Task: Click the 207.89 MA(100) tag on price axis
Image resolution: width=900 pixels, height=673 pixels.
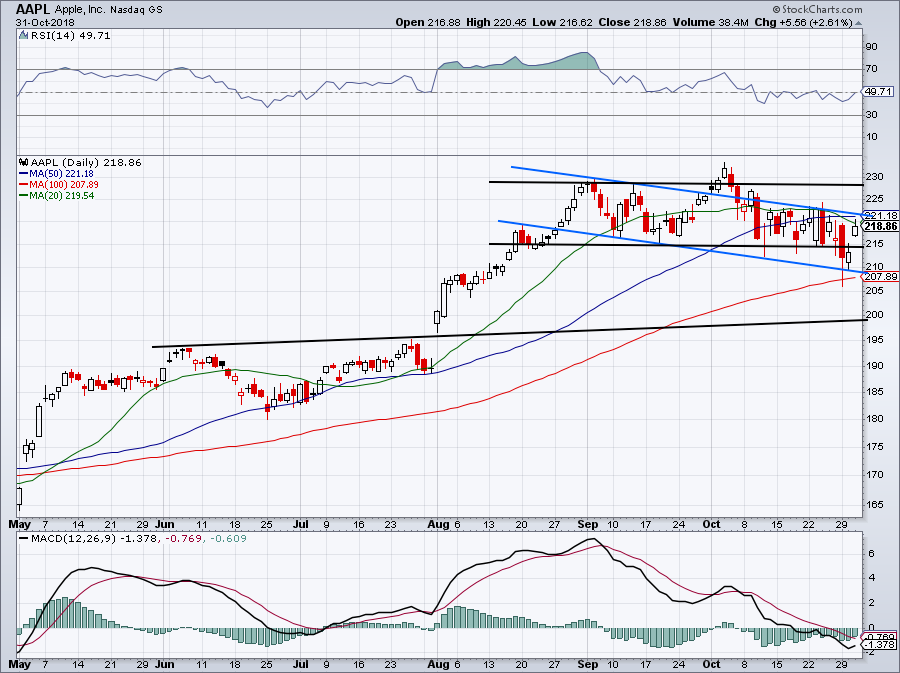Action: pos(880,277)
